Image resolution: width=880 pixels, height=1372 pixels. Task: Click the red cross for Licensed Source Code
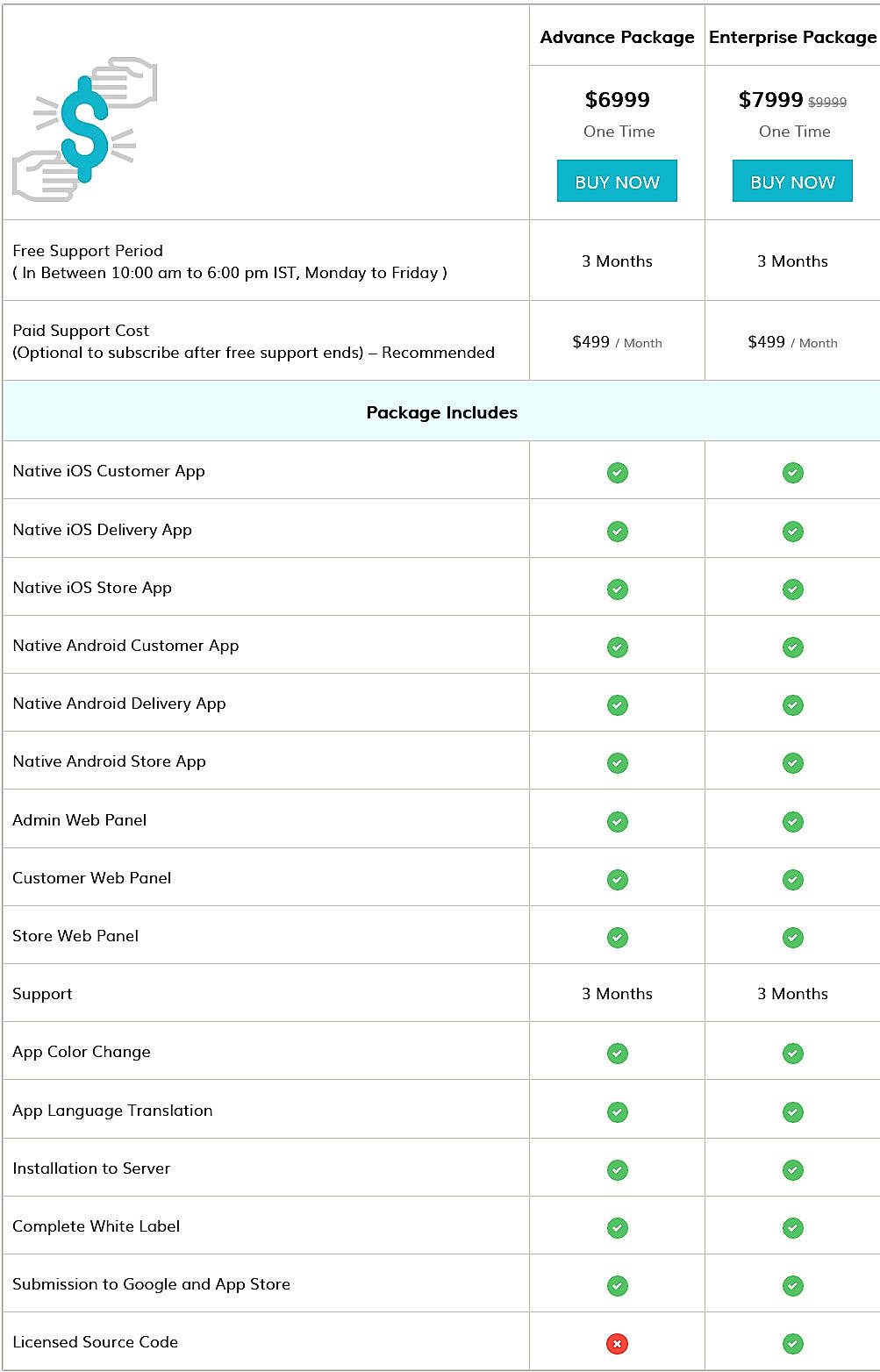click(617, 1342)
